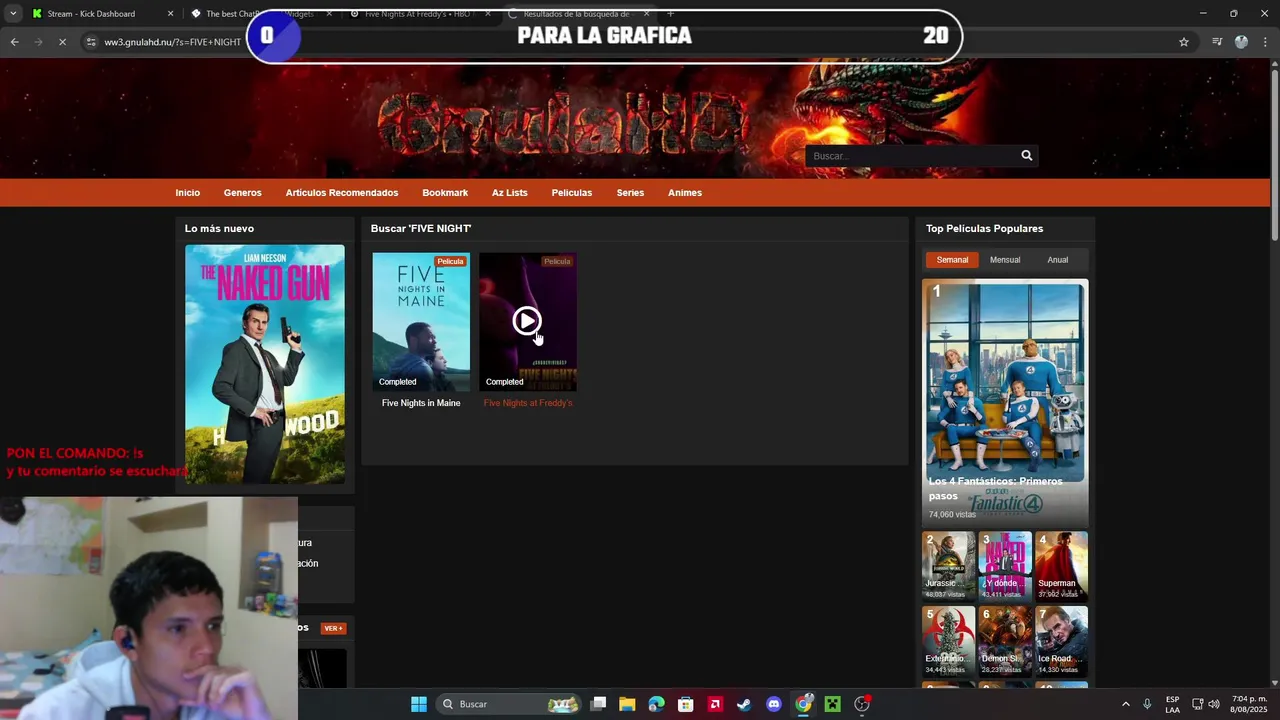
Task: Open the Exterritorial ranked 5 thumbnail
Action: [948, 641]
